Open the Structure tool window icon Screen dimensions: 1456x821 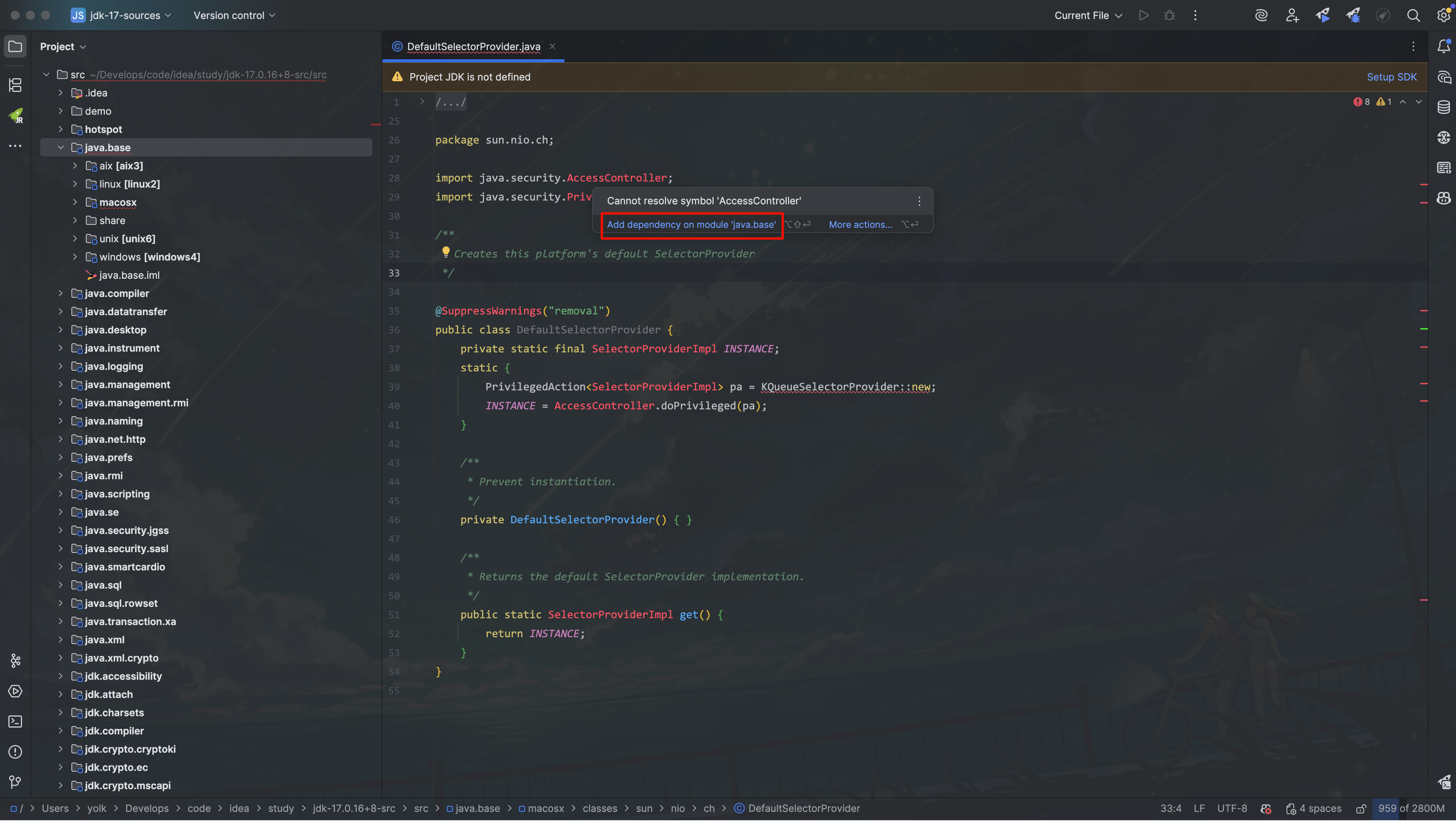coord(15,85)
